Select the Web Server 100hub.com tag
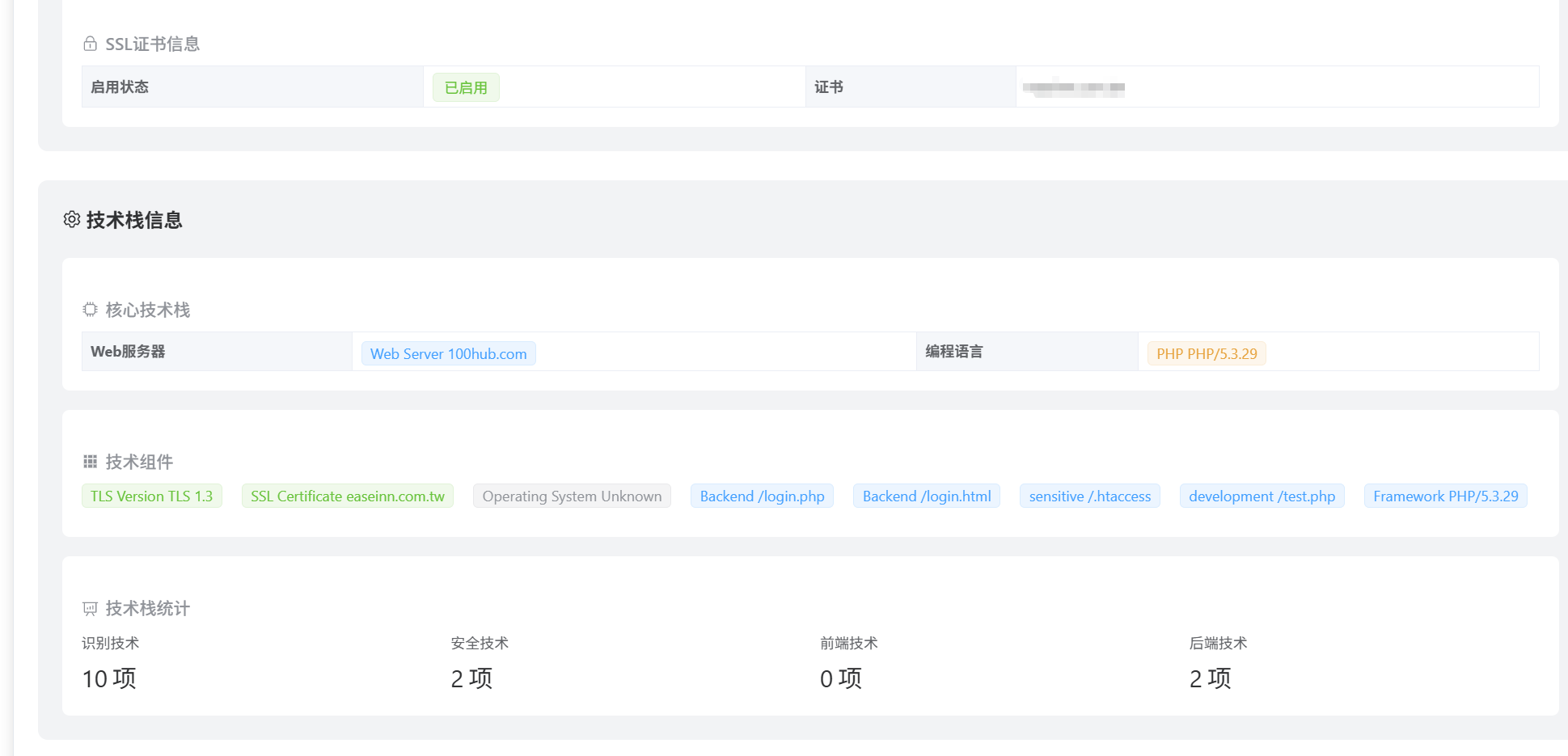Screen dimensions: 1568x756 point(448,353)
